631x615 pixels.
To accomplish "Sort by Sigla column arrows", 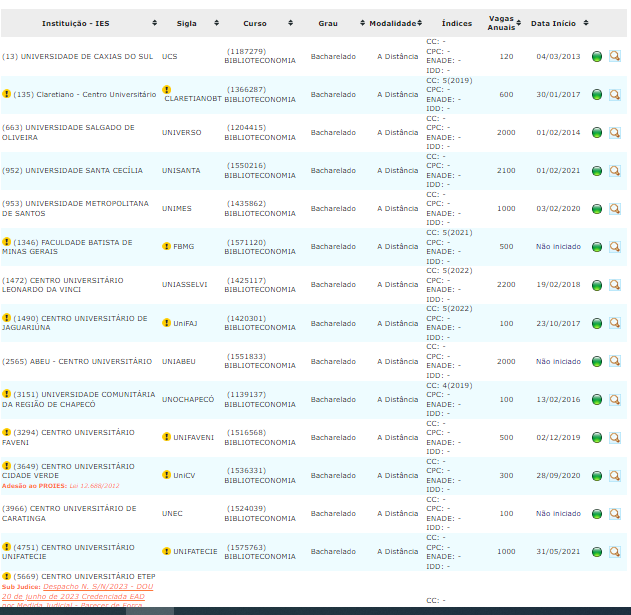I will click(217, 23).
